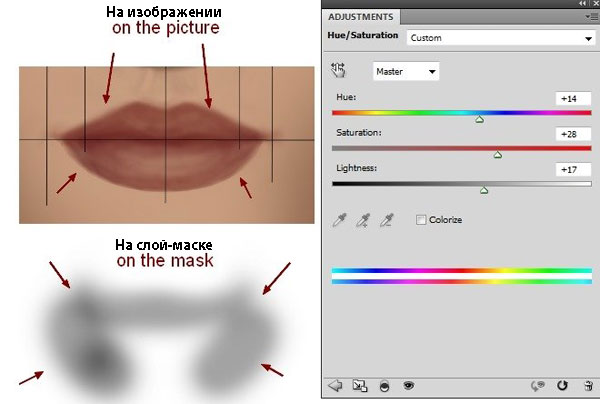Collapse panel with double-arrow icon
This screenshot has height=404, width=600.
582,3
